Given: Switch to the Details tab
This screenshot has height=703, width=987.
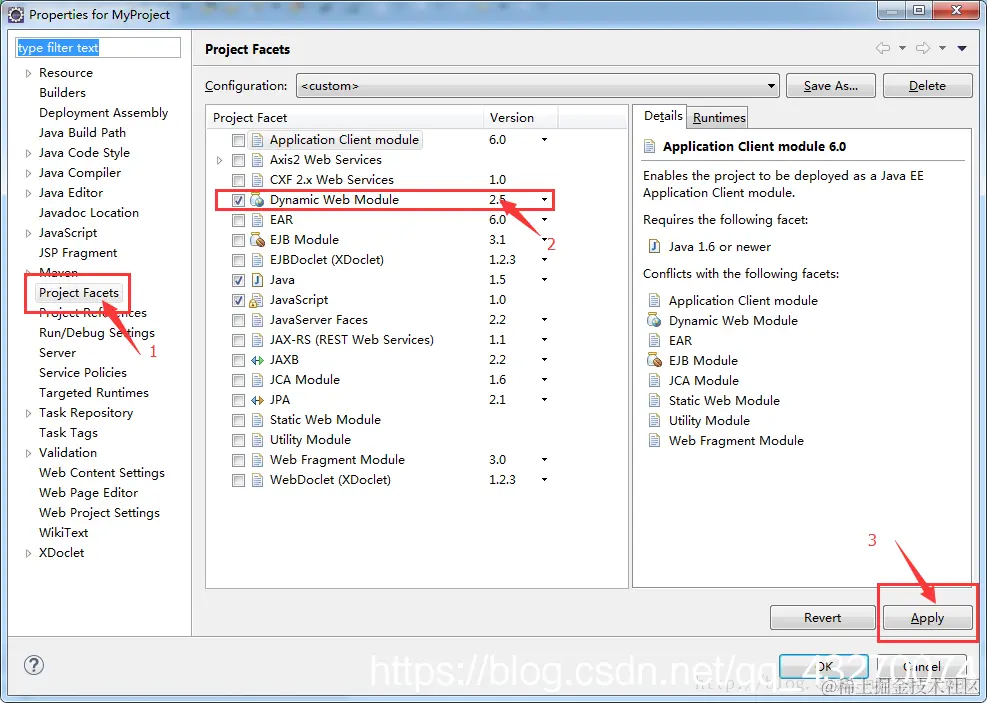Looking at the screenshot, I should point(663,116).
